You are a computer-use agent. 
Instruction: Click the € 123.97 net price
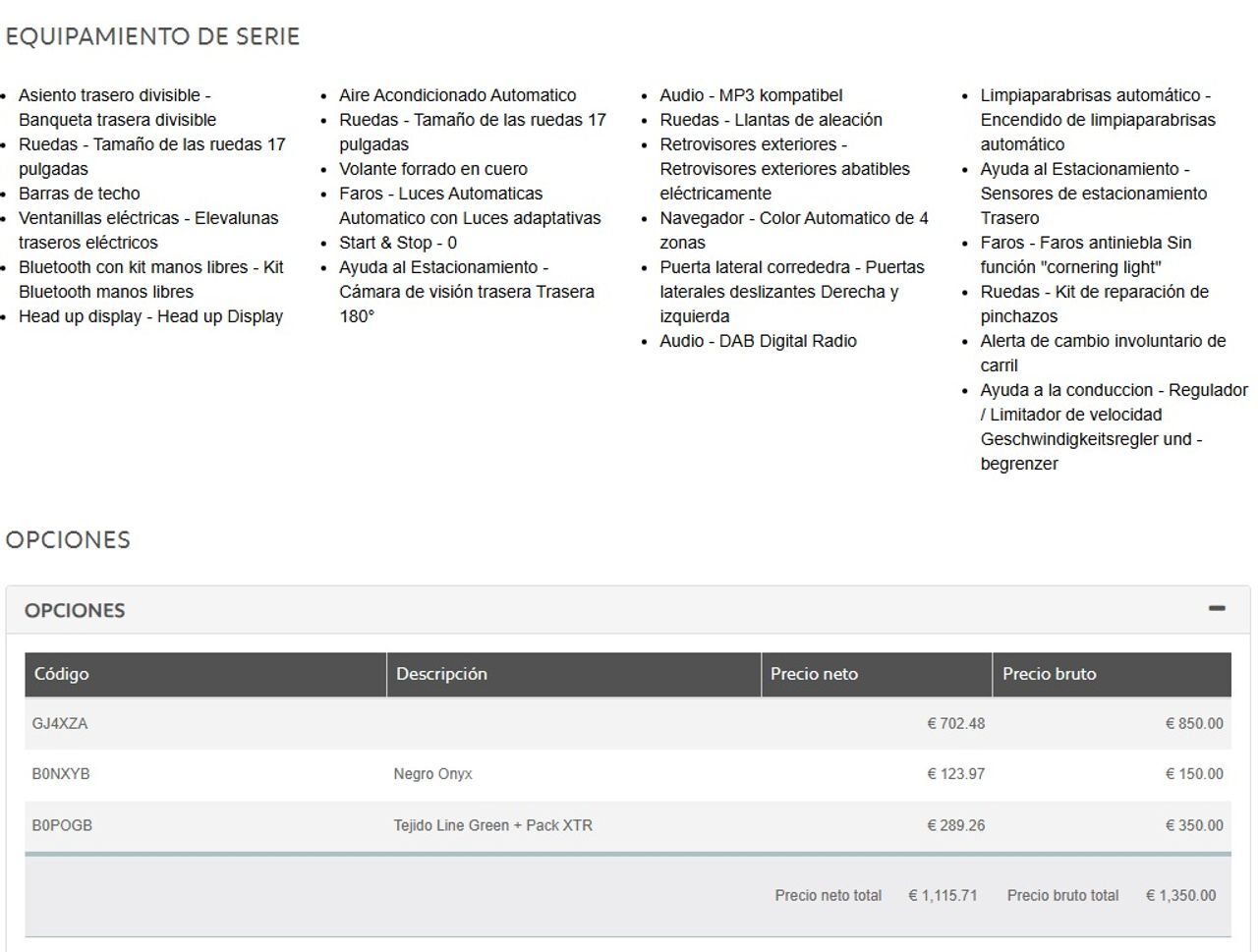955,774
